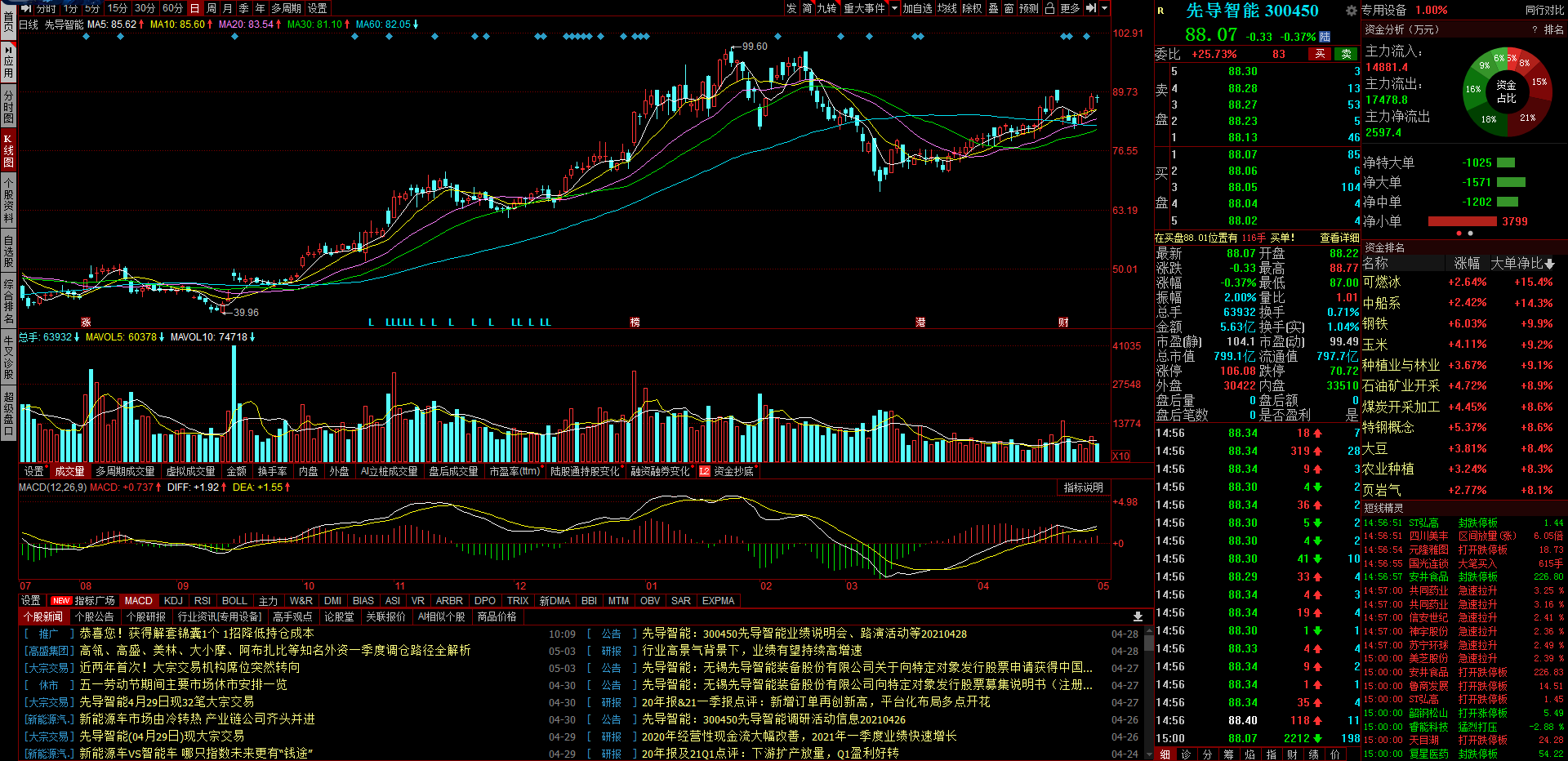Click the 价 price icon at bottom
1568x761 pixels.
[x=1334, y=754]
